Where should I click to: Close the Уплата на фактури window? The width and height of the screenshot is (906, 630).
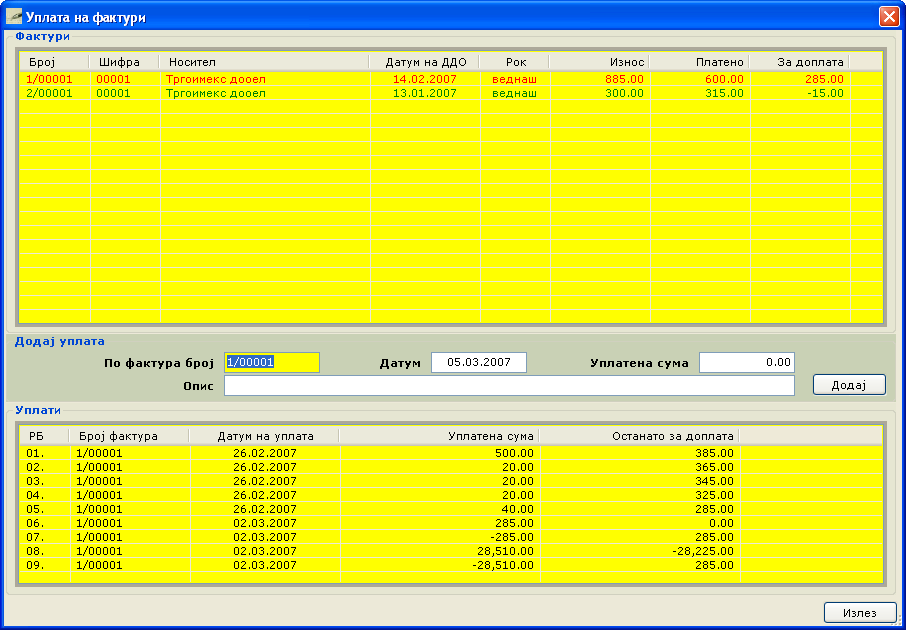coord(888,16)
